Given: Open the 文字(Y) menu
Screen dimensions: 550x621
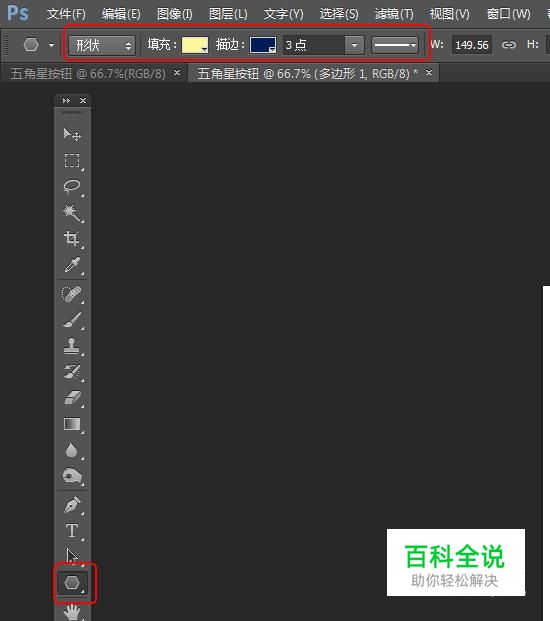Looking at the screenshot, I should (x=284, y=14).
